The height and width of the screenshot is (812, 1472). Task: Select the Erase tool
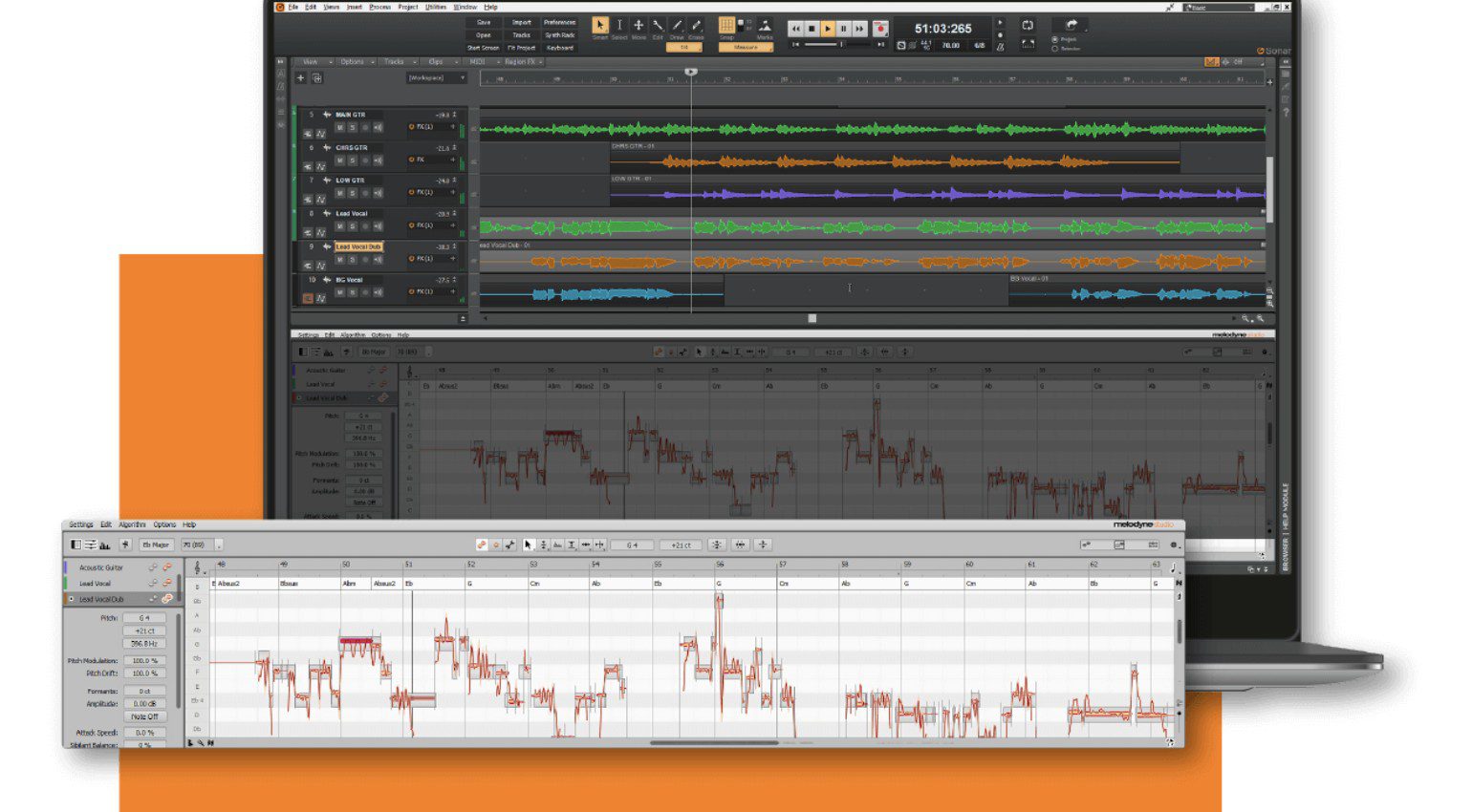[x=697, y=25]
